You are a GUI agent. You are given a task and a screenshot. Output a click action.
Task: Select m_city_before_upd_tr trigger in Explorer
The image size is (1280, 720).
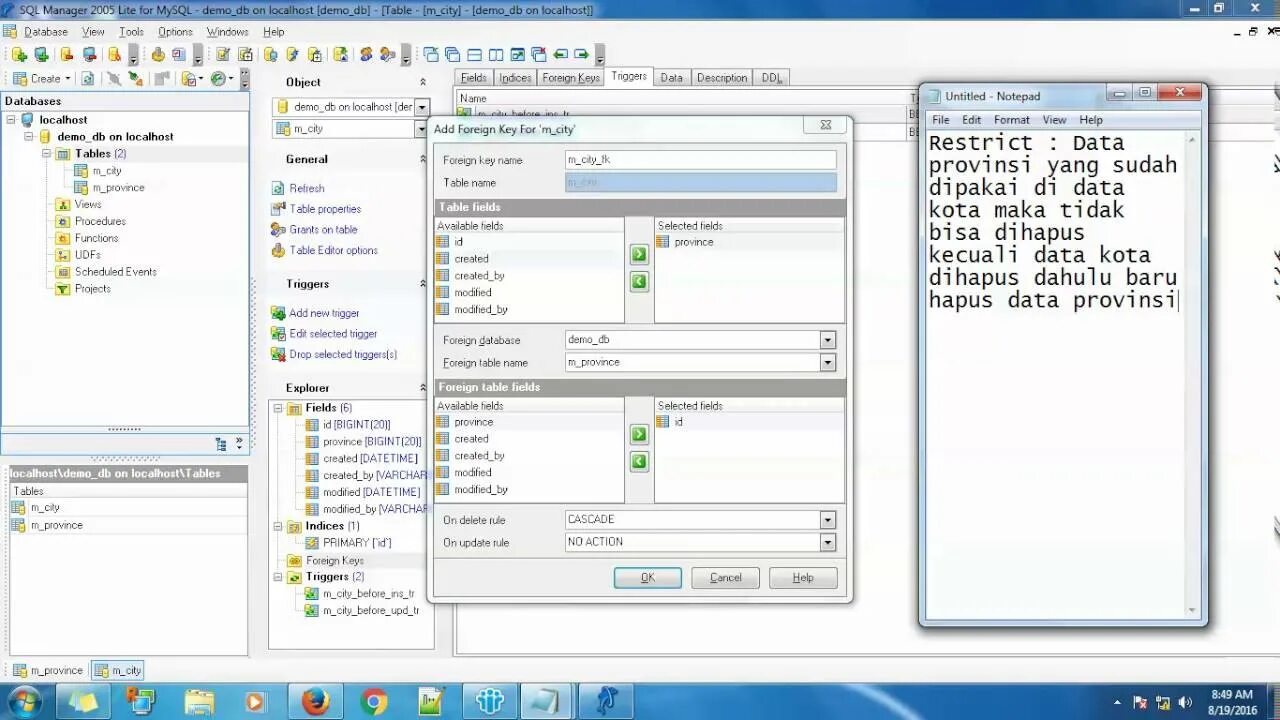click(370, 611)
